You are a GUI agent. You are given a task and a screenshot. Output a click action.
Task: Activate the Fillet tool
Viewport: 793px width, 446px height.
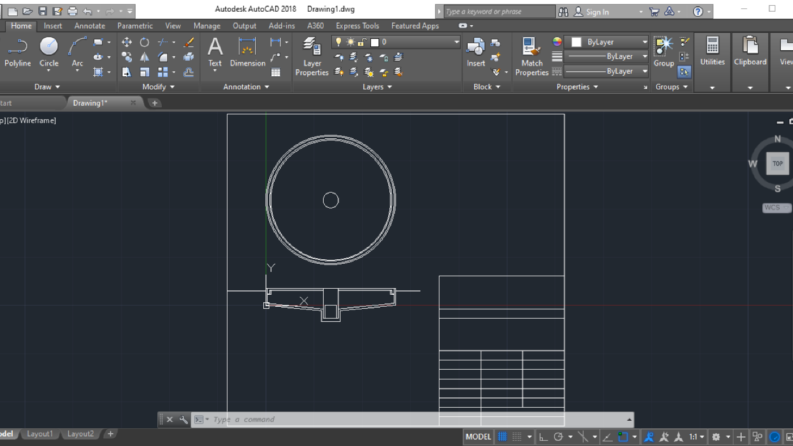coord(162,57)
